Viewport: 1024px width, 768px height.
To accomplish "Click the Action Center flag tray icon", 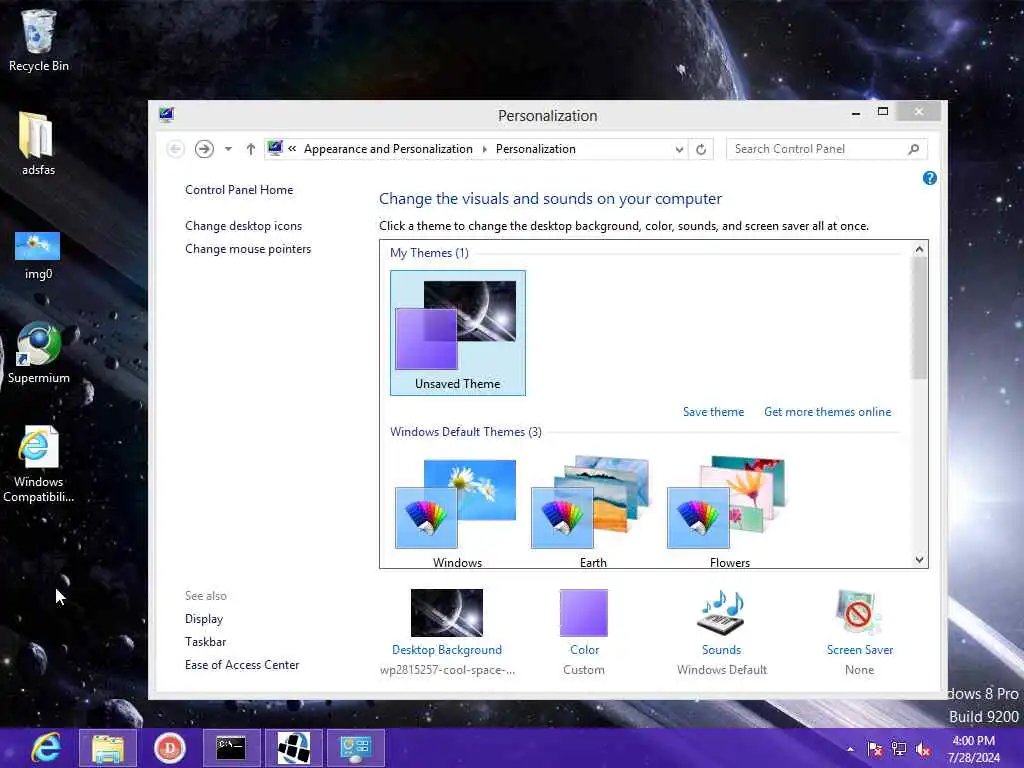I will coord(874,749).
